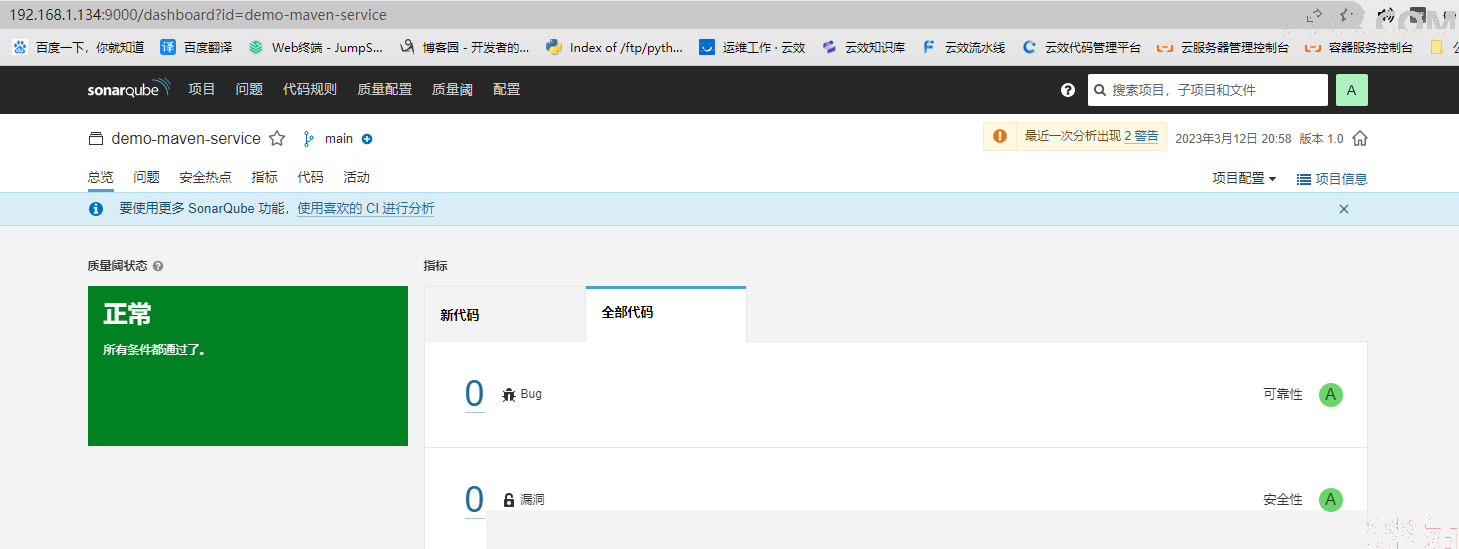
Task: Open 项目信息 link
Action: point(1332,179)
